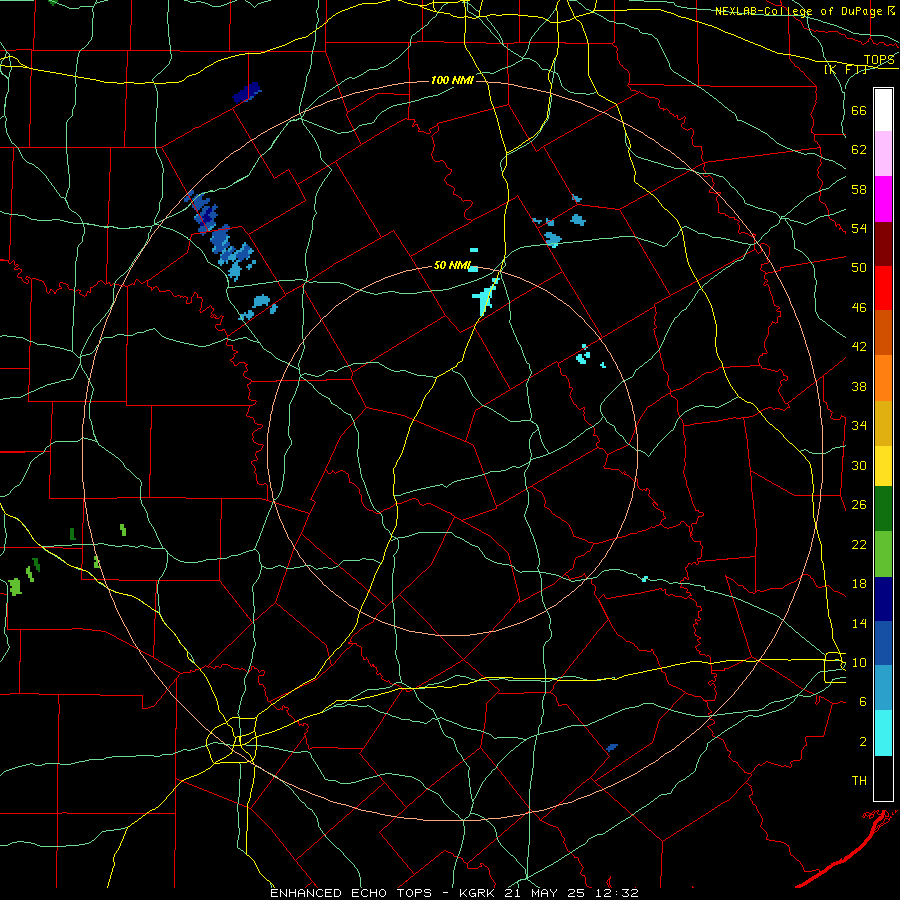The image size is (900, 900).
Task: Click the legend value "62"
Action: 859,150
